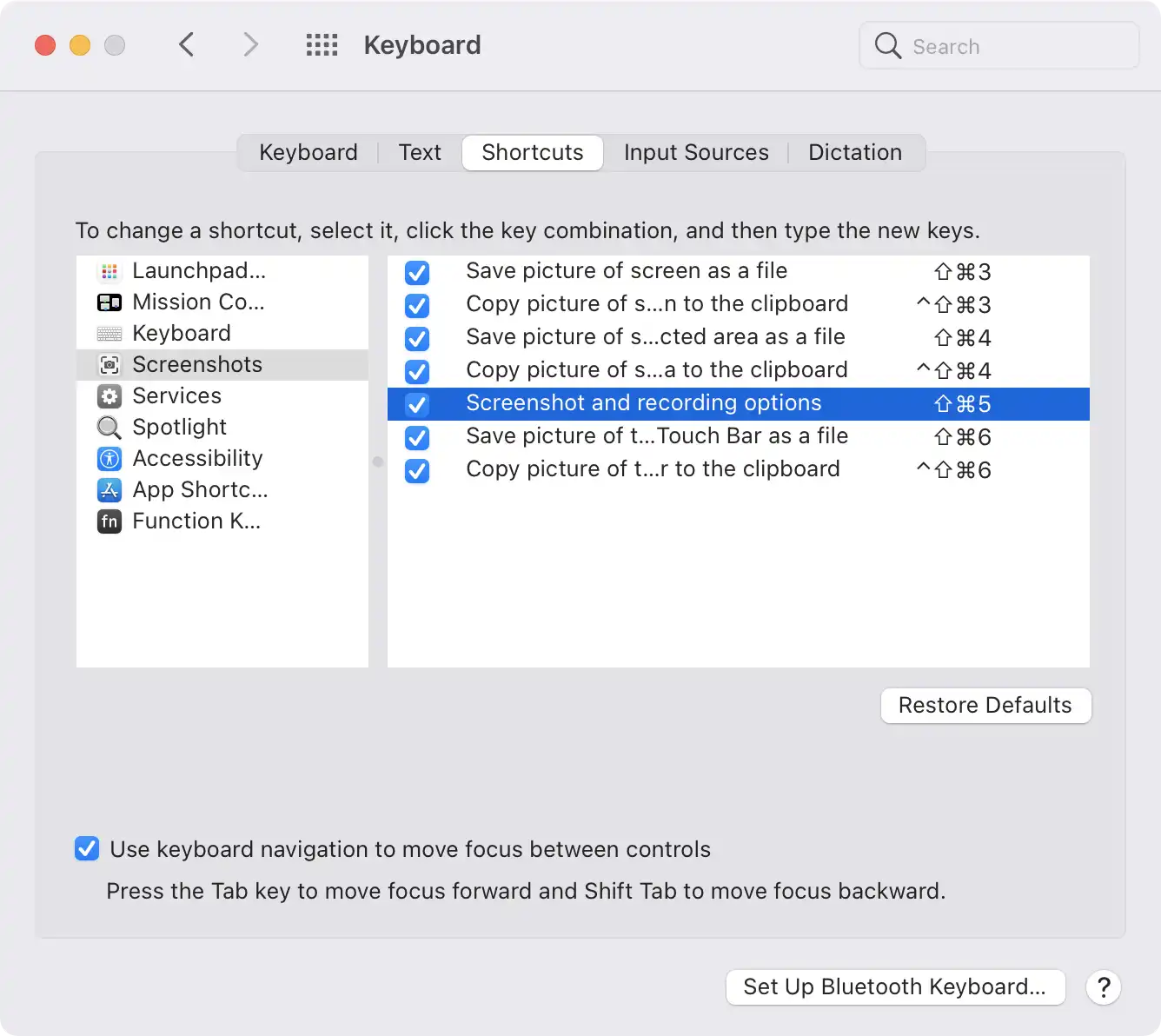Screen dimensions: 1161x1036
Task: Click the split divider handle between the lists
Action: (378, 462)
